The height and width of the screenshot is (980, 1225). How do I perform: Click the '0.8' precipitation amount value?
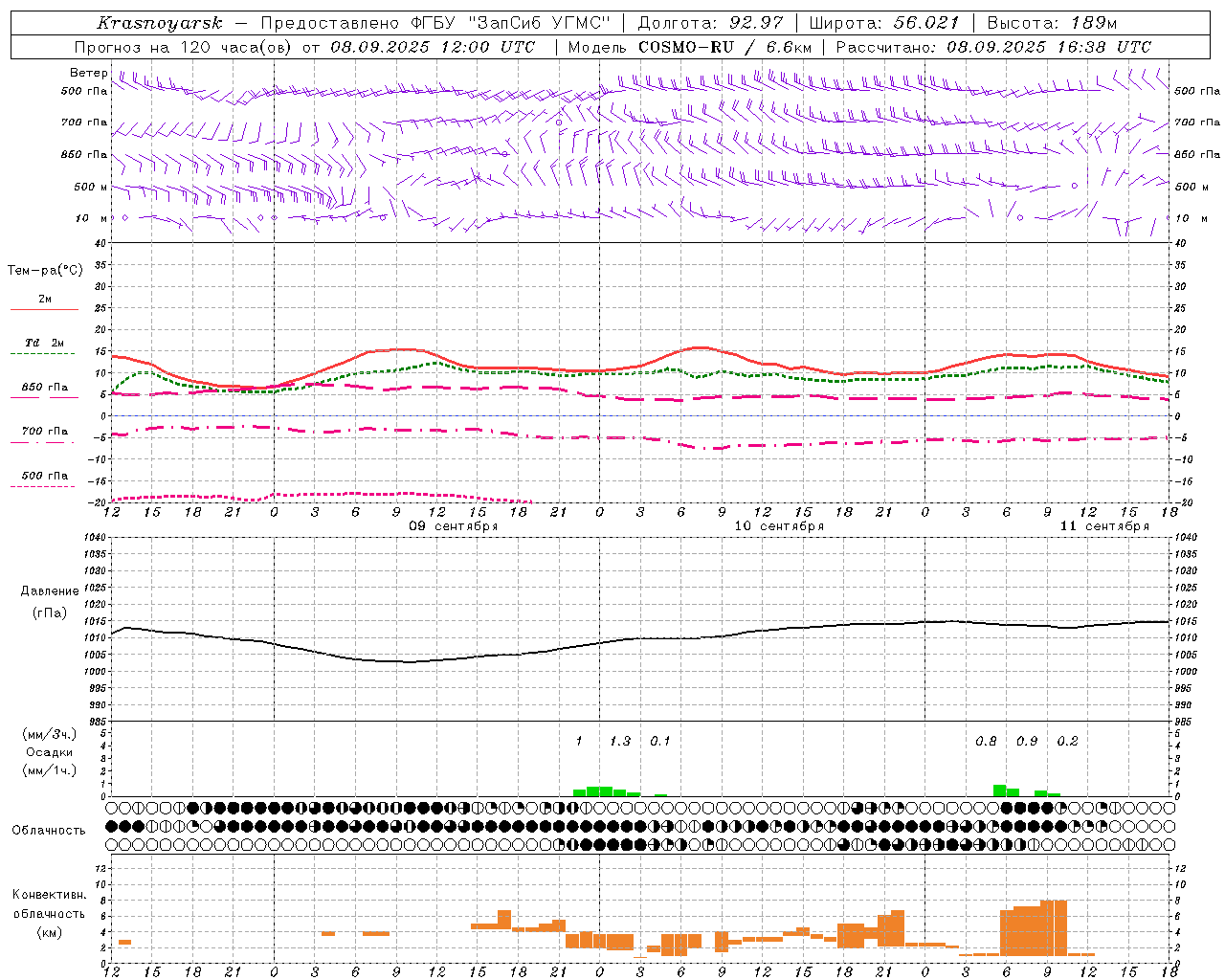pyautogui.click(x=986, y=741)
